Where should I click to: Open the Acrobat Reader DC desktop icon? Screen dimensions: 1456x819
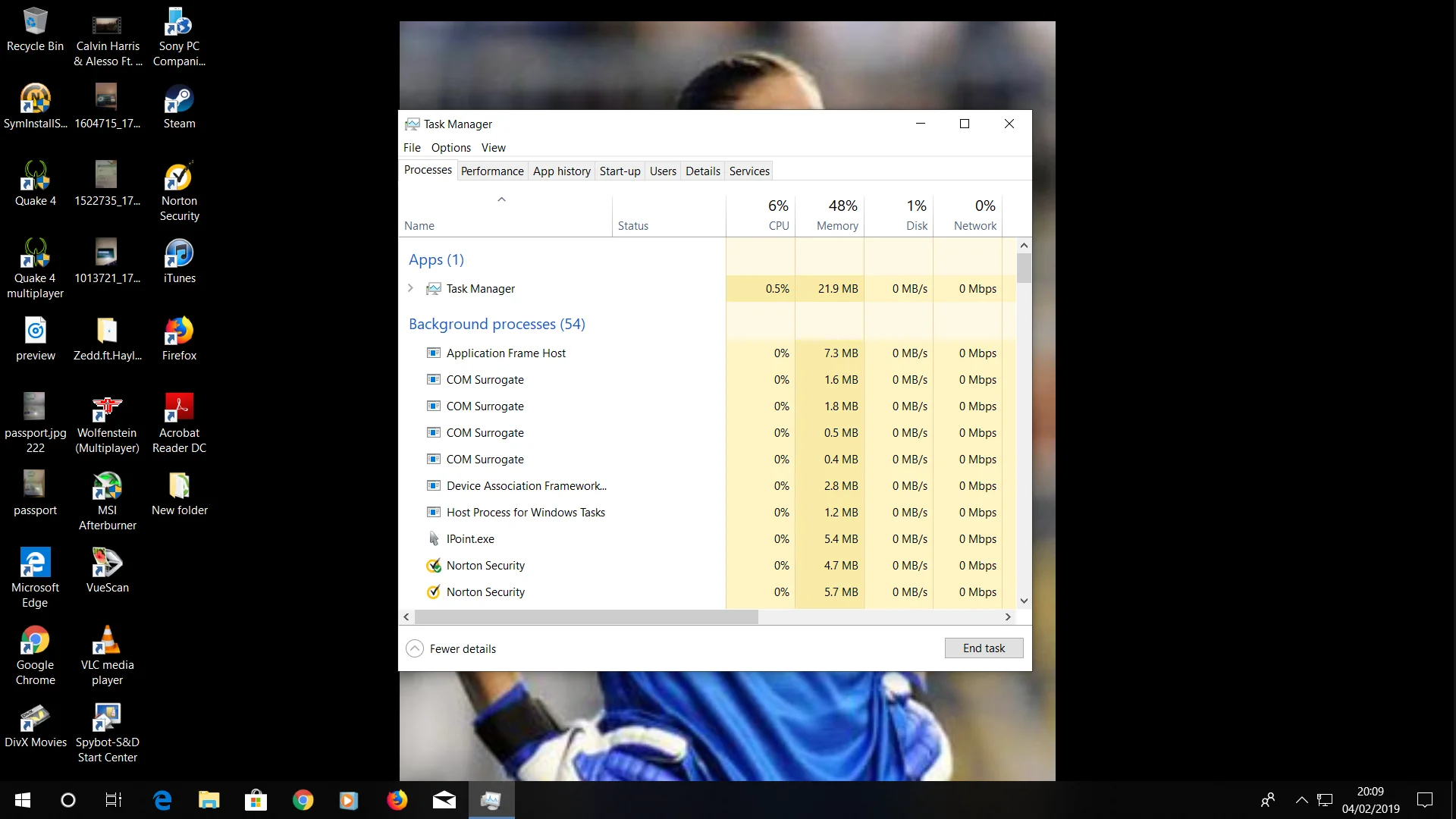[x=179, y=424]
